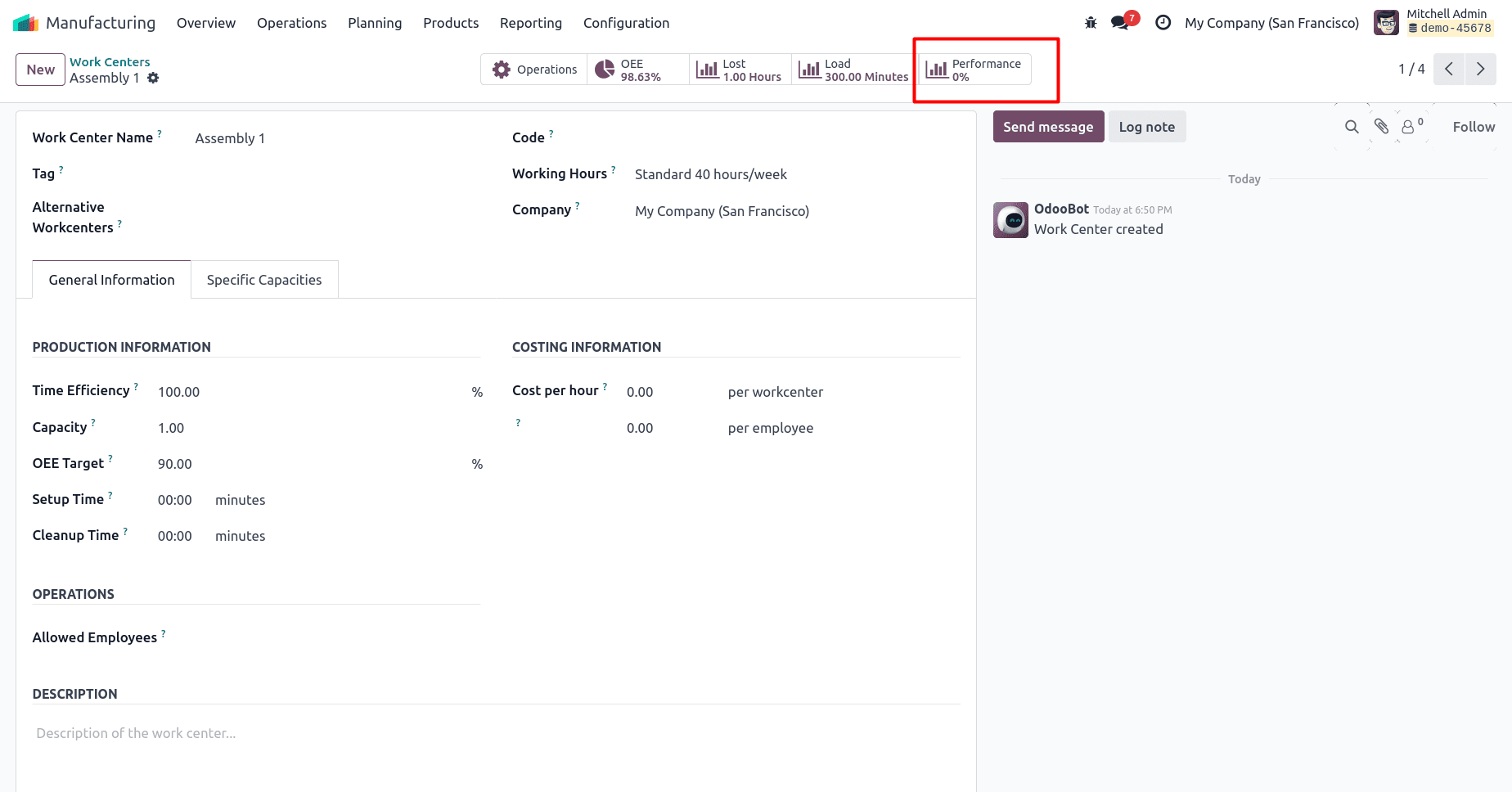View OEE statistics via pie chart icon
Viewport: 1512px width, 792px height.
point(637,70)
